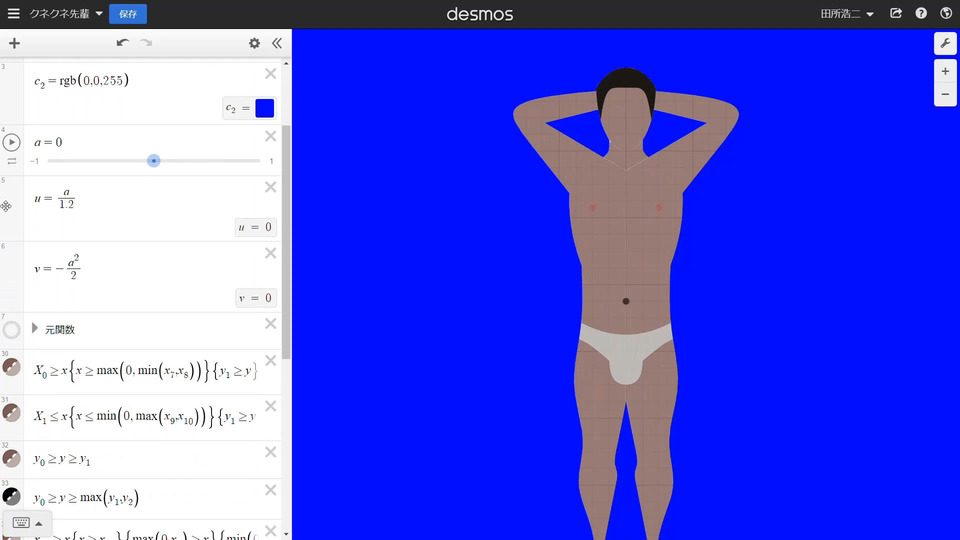
Task: Click the desmos logo
Action: (480, 14)
